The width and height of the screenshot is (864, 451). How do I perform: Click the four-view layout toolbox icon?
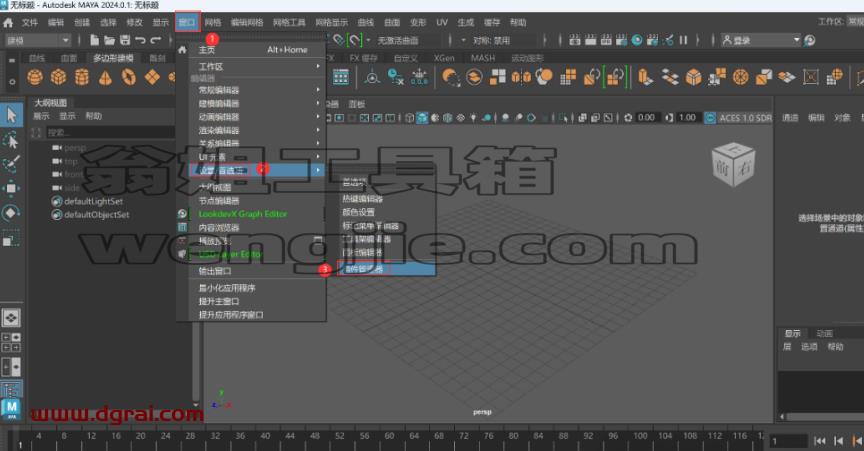(x=11, y=342)
